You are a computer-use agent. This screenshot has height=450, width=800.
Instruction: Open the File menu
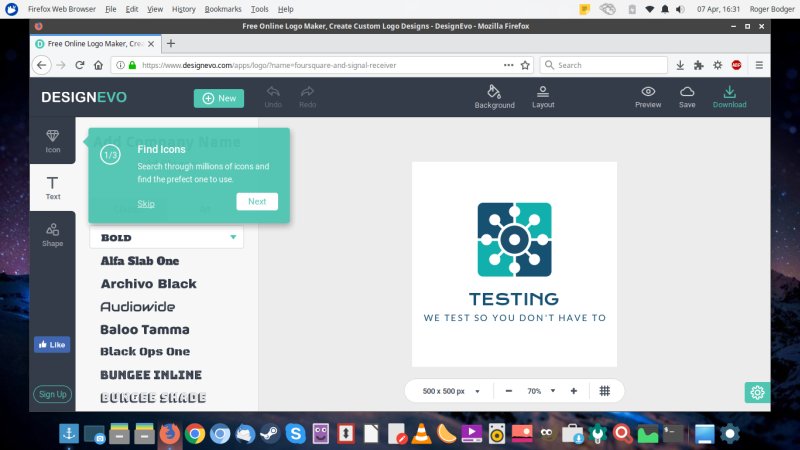click(x=111, y=9)
